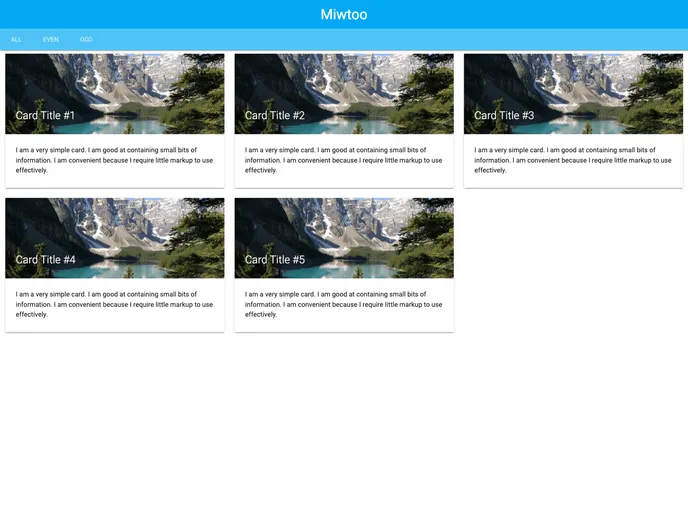The image size is (688, 512).
Task: Click the "Card Title #1" heading
Action: [x=45, y=115]
